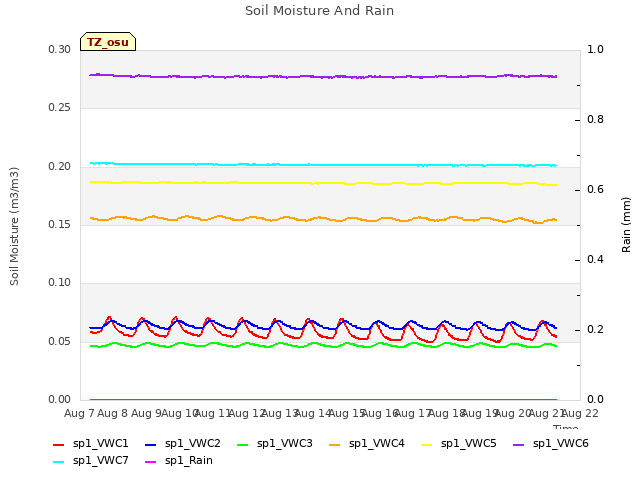Click the magenta sp1_Rain legend swatch
The image size is (640, 480).
151,462
